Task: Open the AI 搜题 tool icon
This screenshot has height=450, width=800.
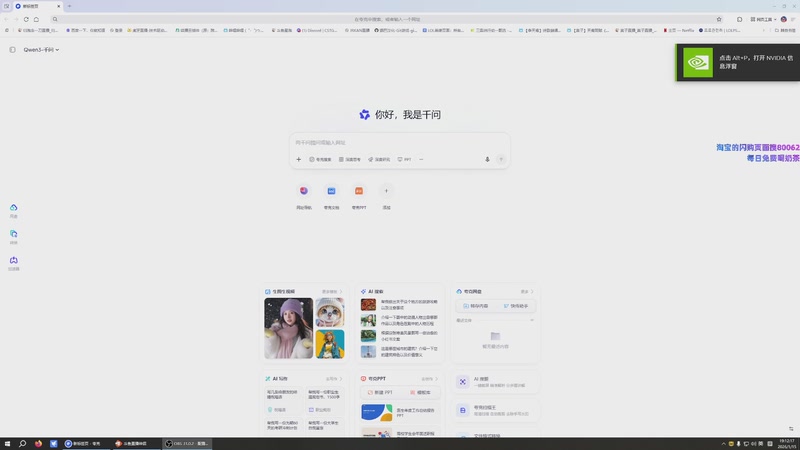Action: click(x=463, y=382)
